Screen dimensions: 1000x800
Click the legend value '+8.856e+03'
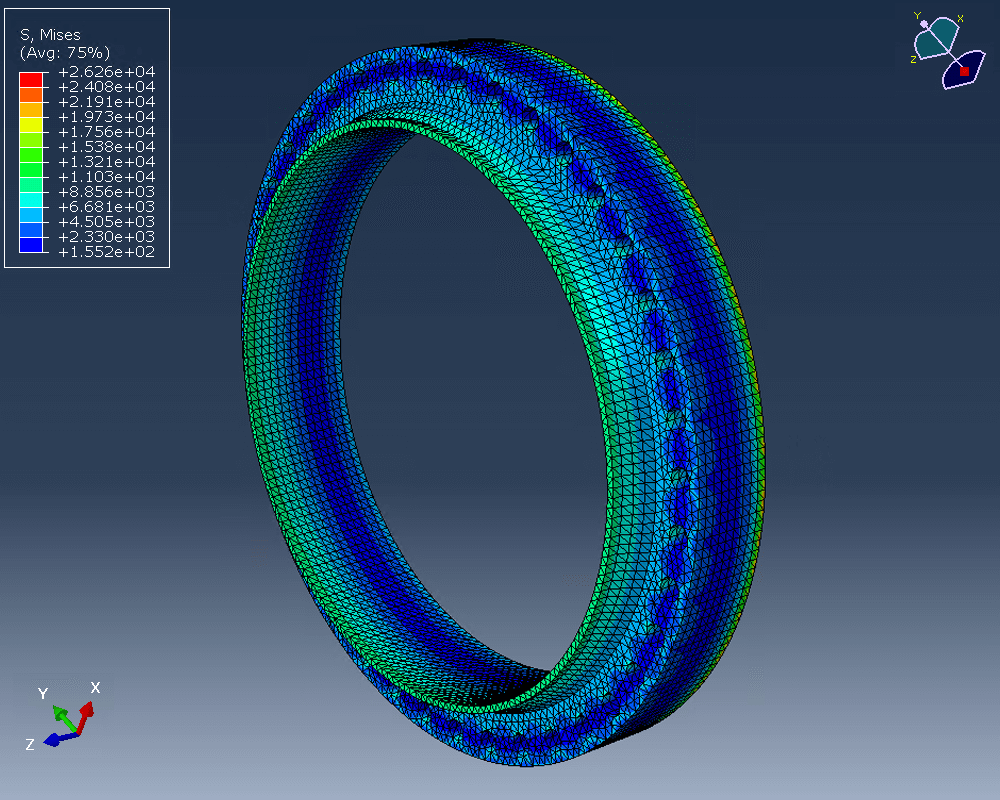click(107, 192)
